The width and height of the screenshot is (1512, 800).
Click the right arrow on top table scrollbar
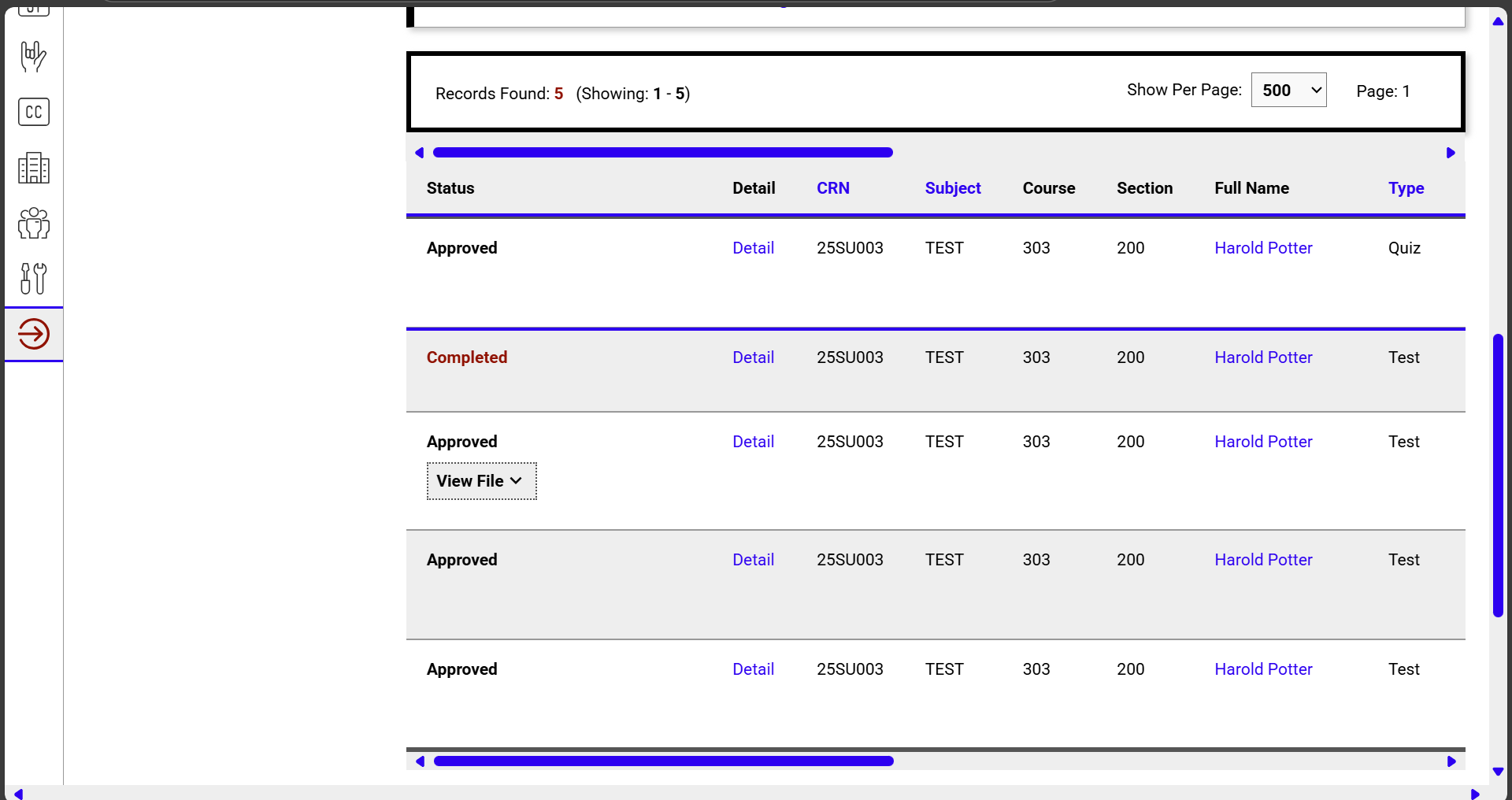(x=1451, y=153)
